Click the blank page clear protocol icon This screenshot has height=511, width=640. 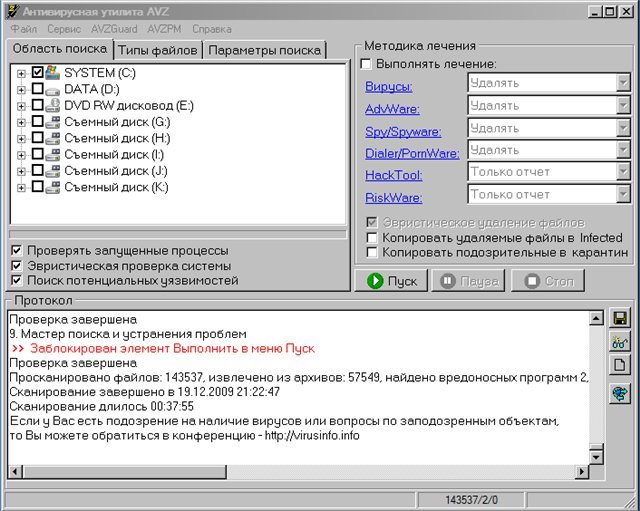pos(619,367)
